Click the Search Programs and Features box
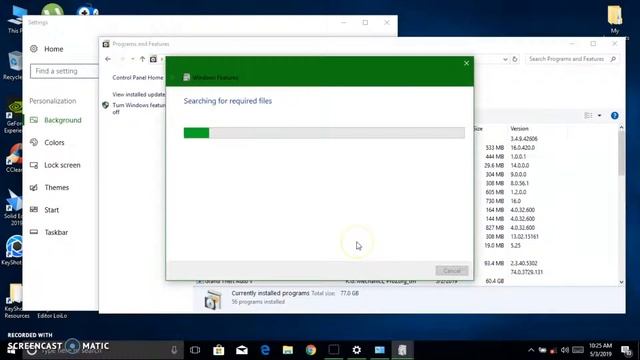 point(571,59)
